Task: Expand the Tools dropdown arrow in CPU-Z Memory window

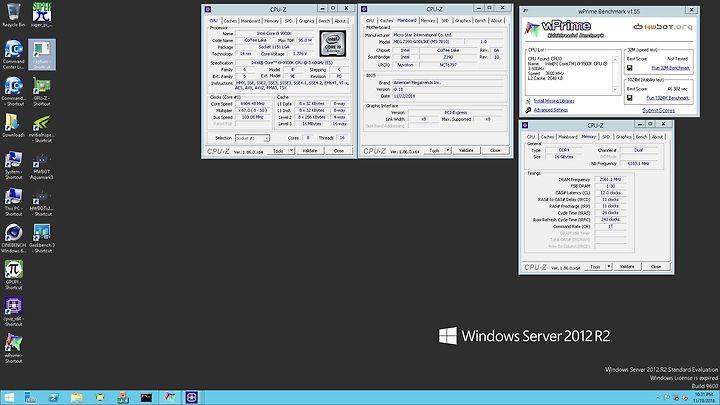Action: click(x=609, y=266)
